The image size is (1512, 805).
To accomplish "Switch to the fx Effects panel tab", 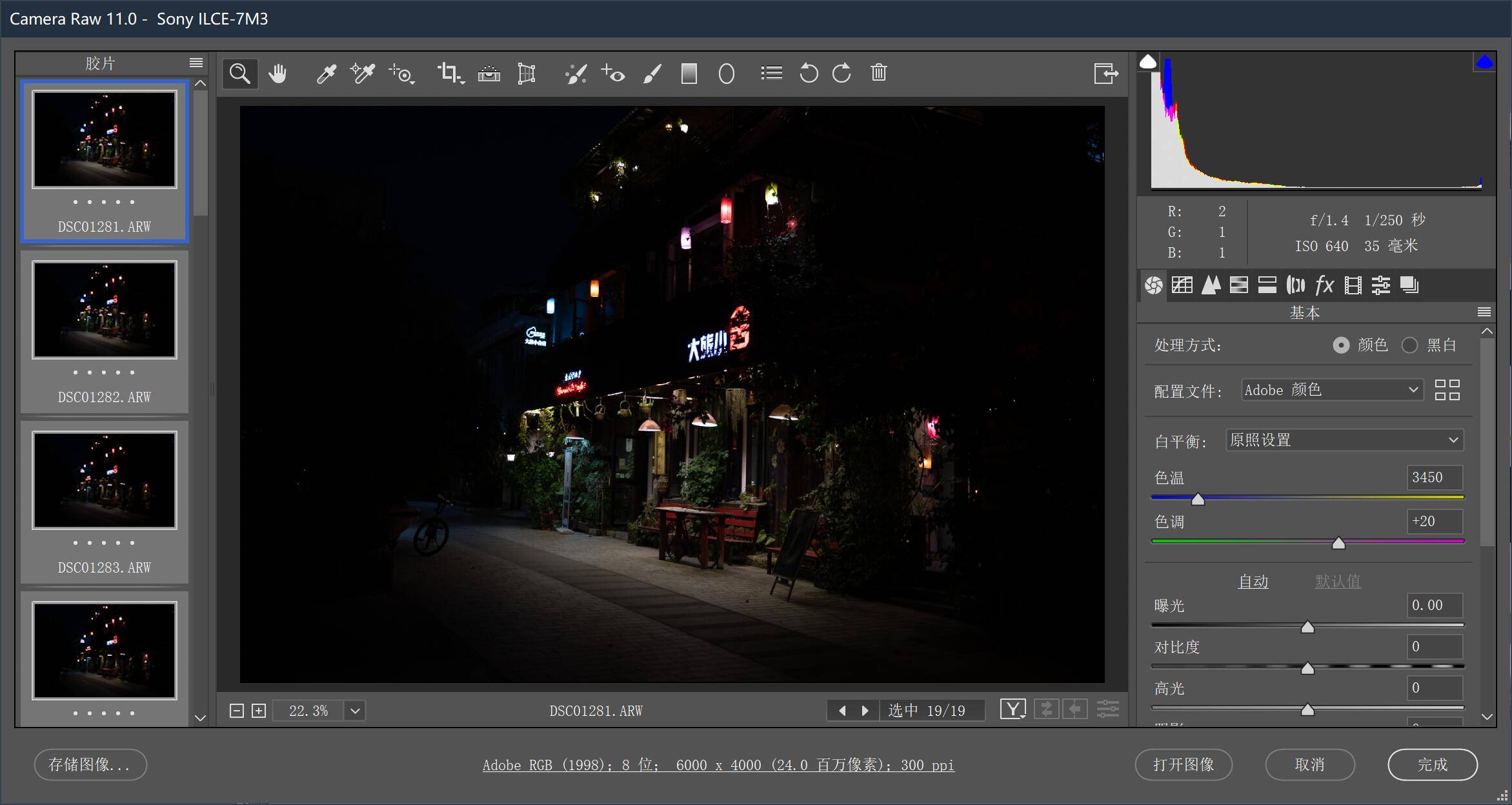I will 1324,285.
